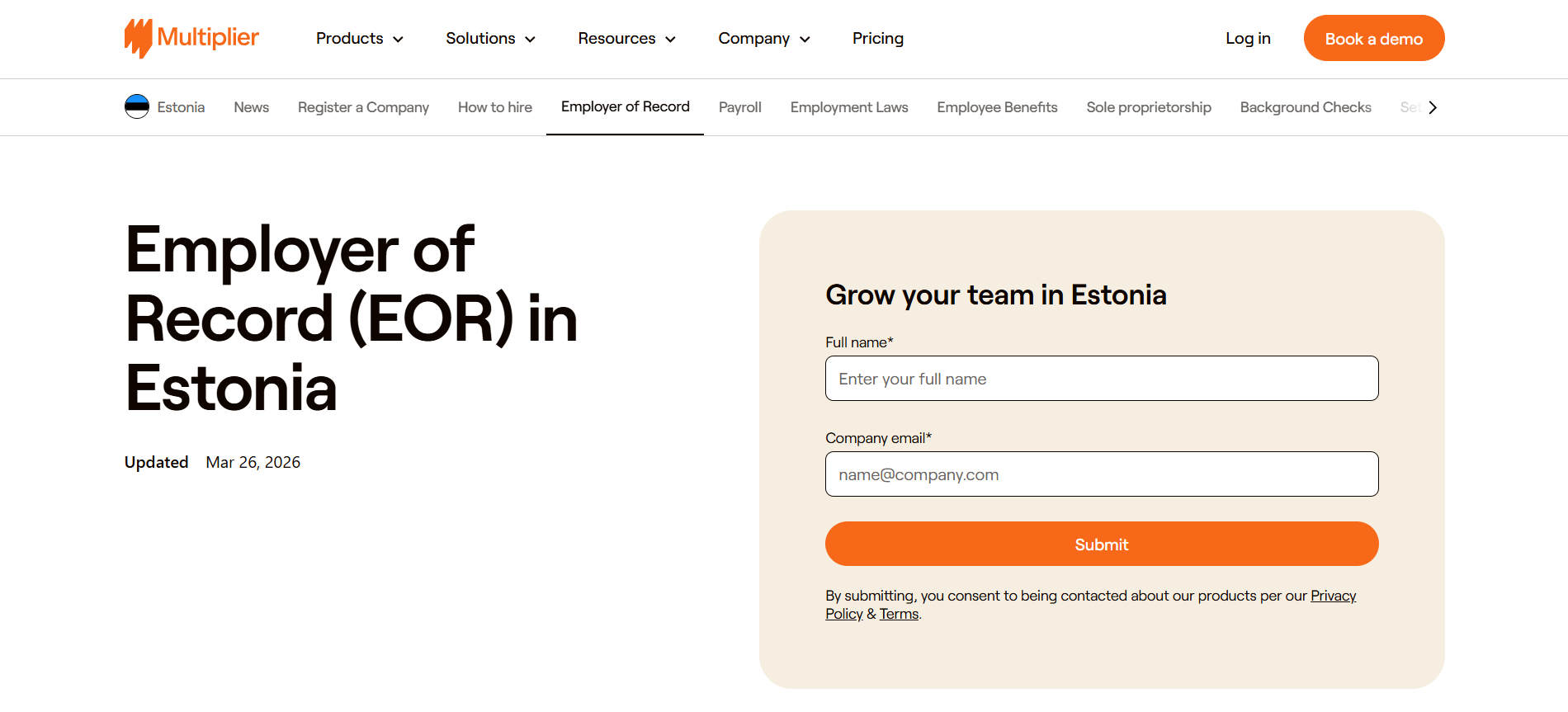This screenshot has height=712, width=1568.
Task: Open the Sole proprietorship tab
Action: pyautogui.click(x=1149, y=107)
